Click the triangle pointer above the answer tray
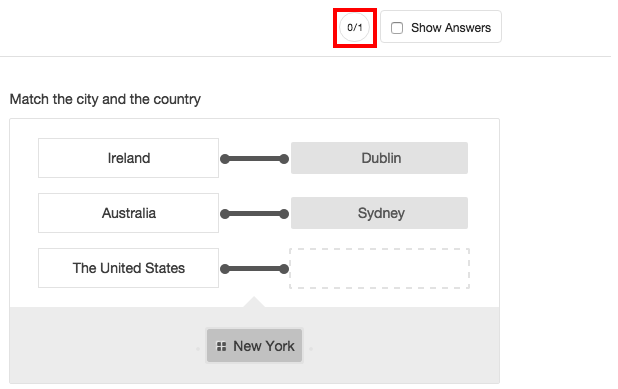618x389 pixels. tap(254, 302)
